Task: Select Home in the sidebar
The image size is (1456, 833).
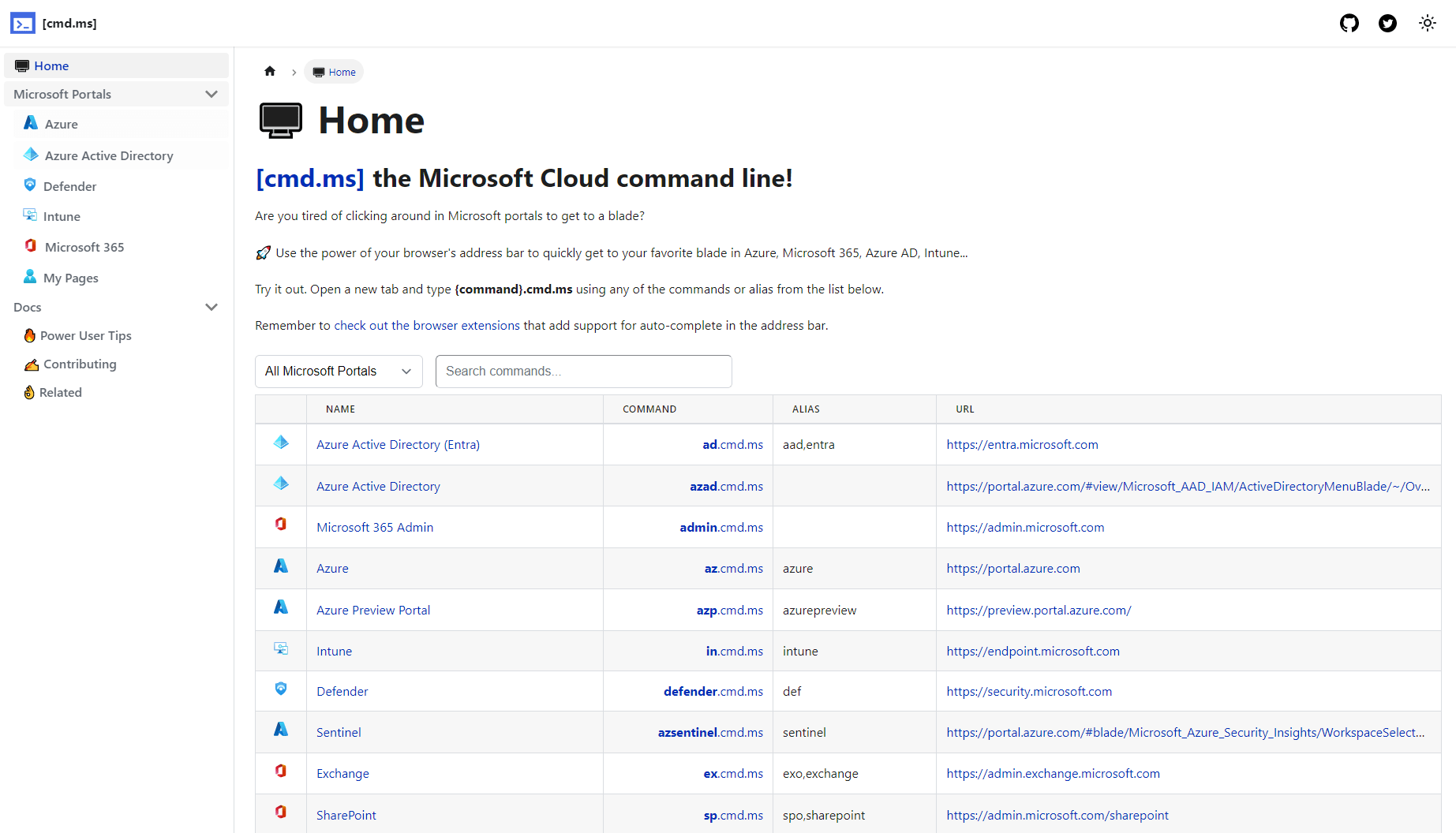Action: click(x=116, y=65)
